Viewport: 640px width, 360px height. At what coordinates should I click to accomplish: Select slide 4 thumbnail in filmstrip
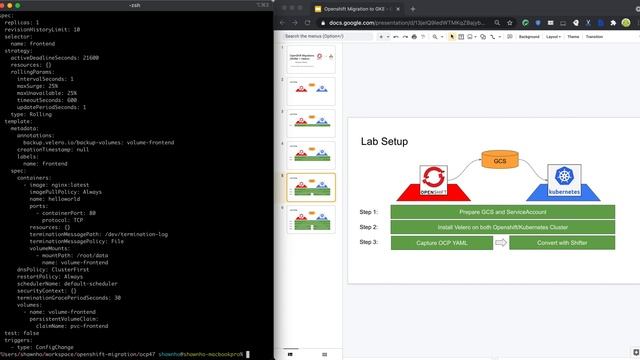click(x=311, y=155)
